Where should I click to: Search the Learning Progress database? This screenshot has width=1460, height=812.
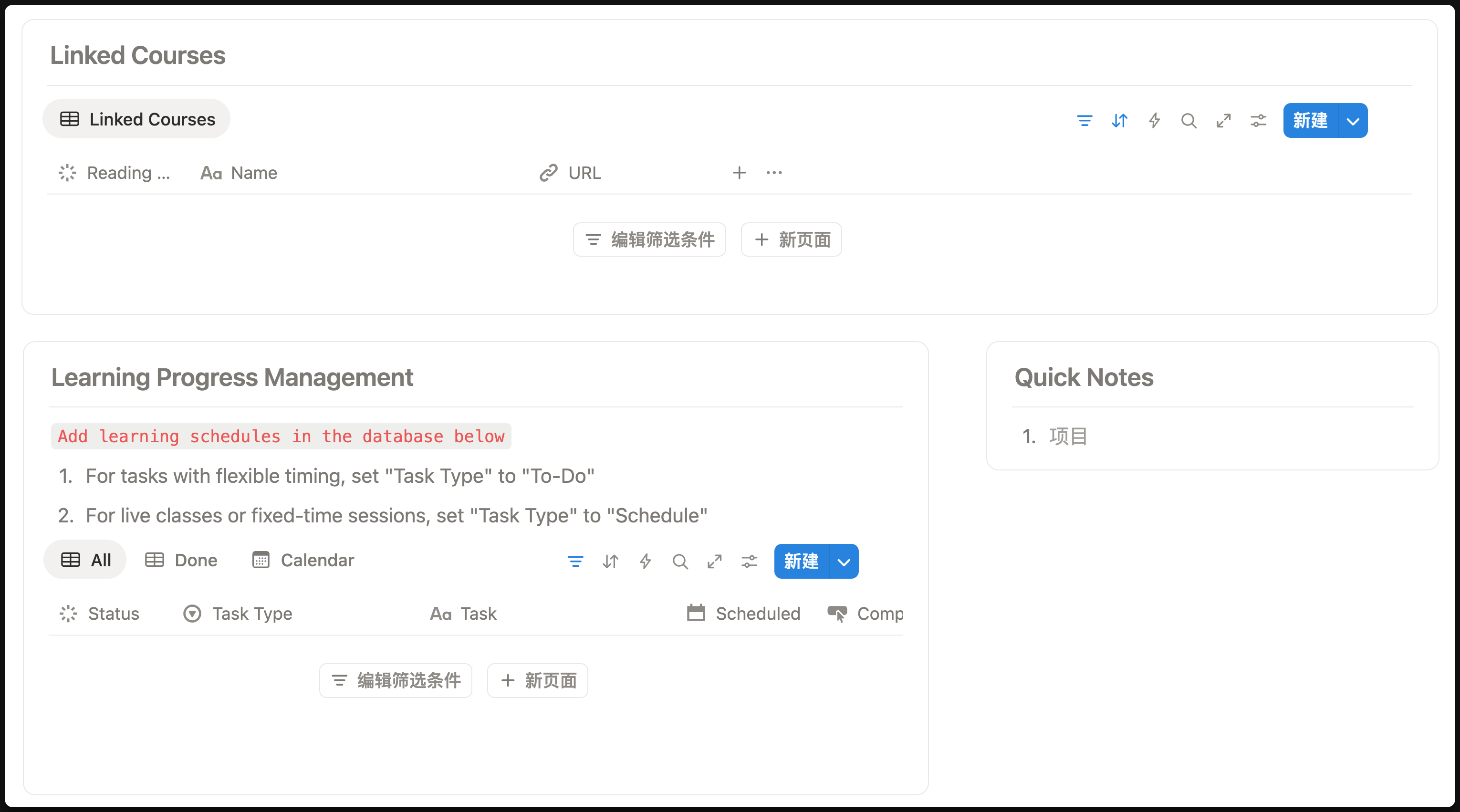coord(679,562)
